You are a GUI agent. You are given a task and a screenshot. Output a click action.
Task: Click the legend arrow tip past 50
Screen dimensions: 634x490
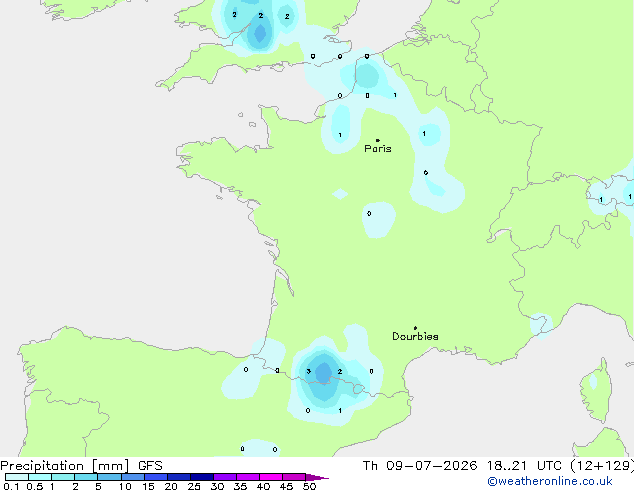click(x=319, y=477)
